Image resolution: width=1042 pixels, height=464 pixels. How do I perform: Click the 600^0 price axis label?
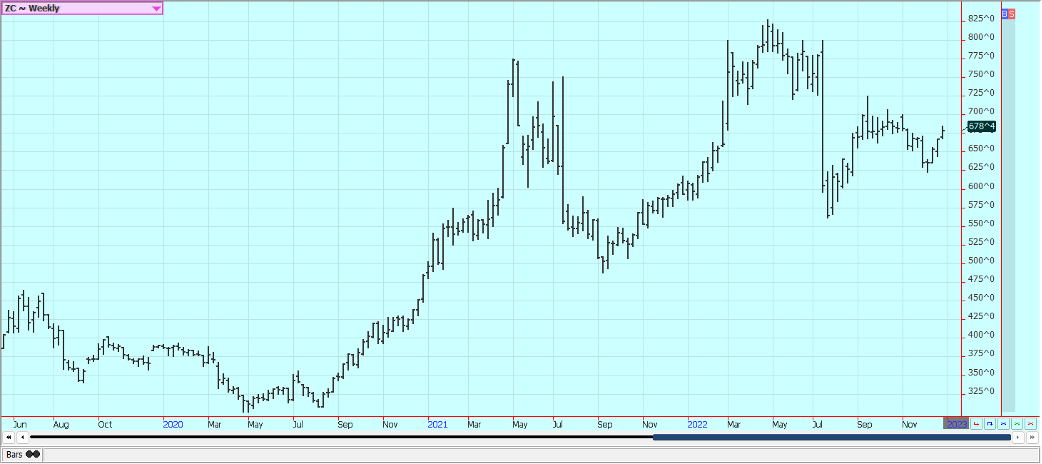pos(981,186)
